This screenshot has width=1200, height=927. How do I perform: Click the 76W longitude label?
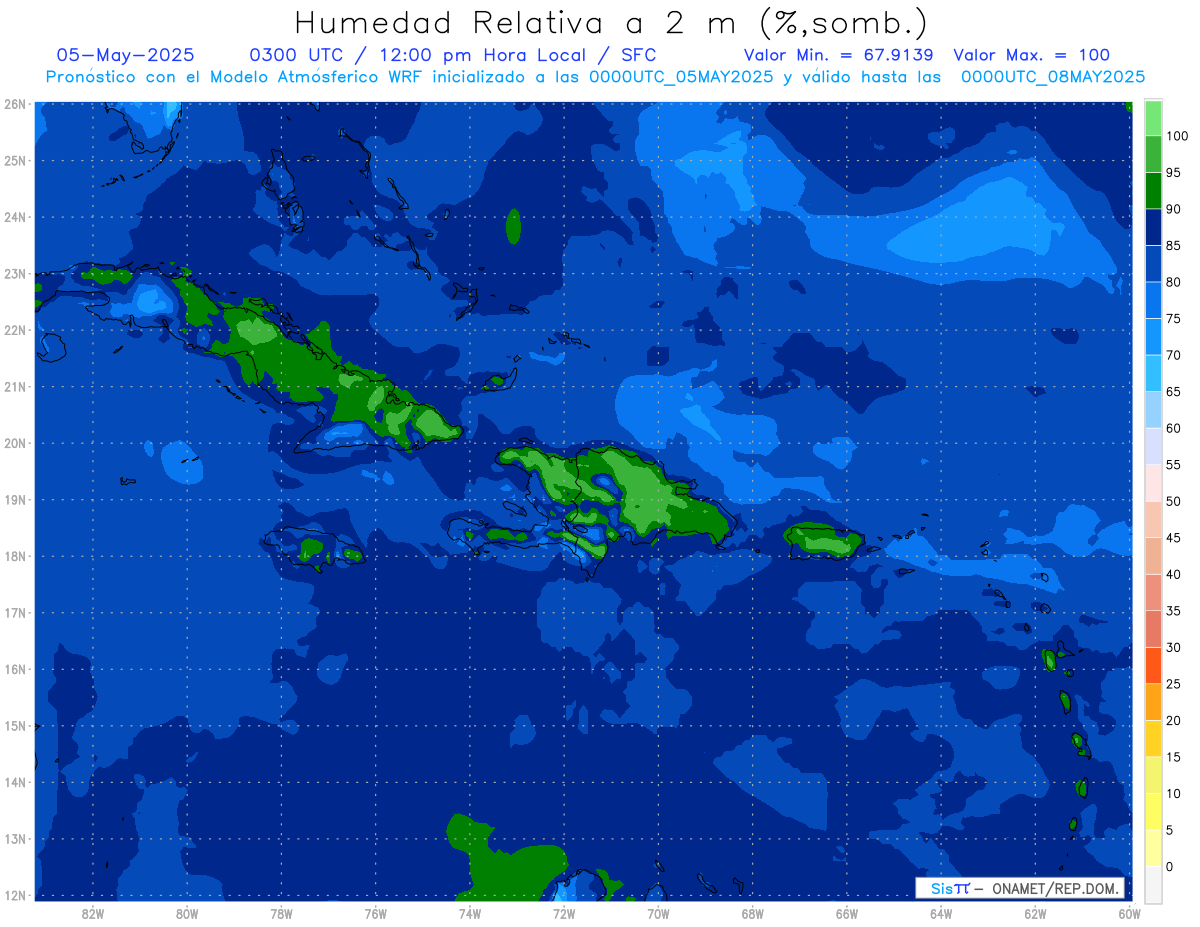(x=376, y=914)
